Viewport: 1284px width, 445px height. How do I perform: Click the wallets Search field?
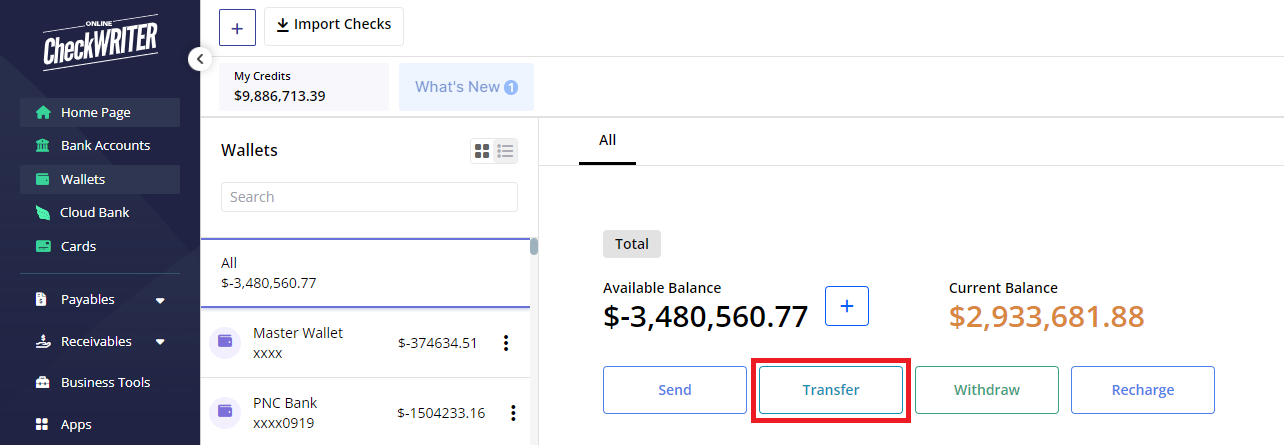pyautogui.click(x=369, y=197)
